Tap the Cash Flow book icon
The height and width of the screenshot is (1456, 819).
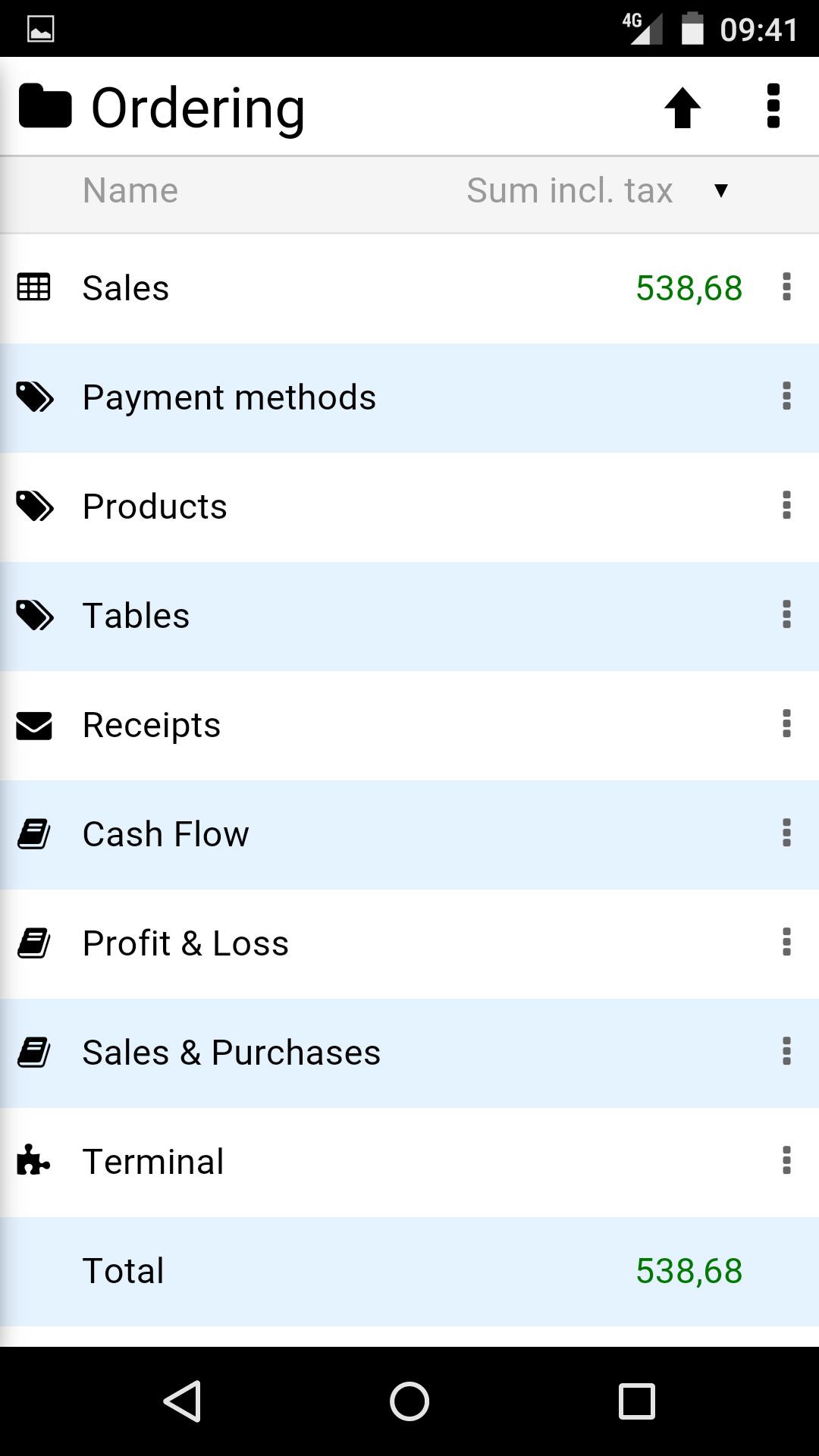(34, 834)
